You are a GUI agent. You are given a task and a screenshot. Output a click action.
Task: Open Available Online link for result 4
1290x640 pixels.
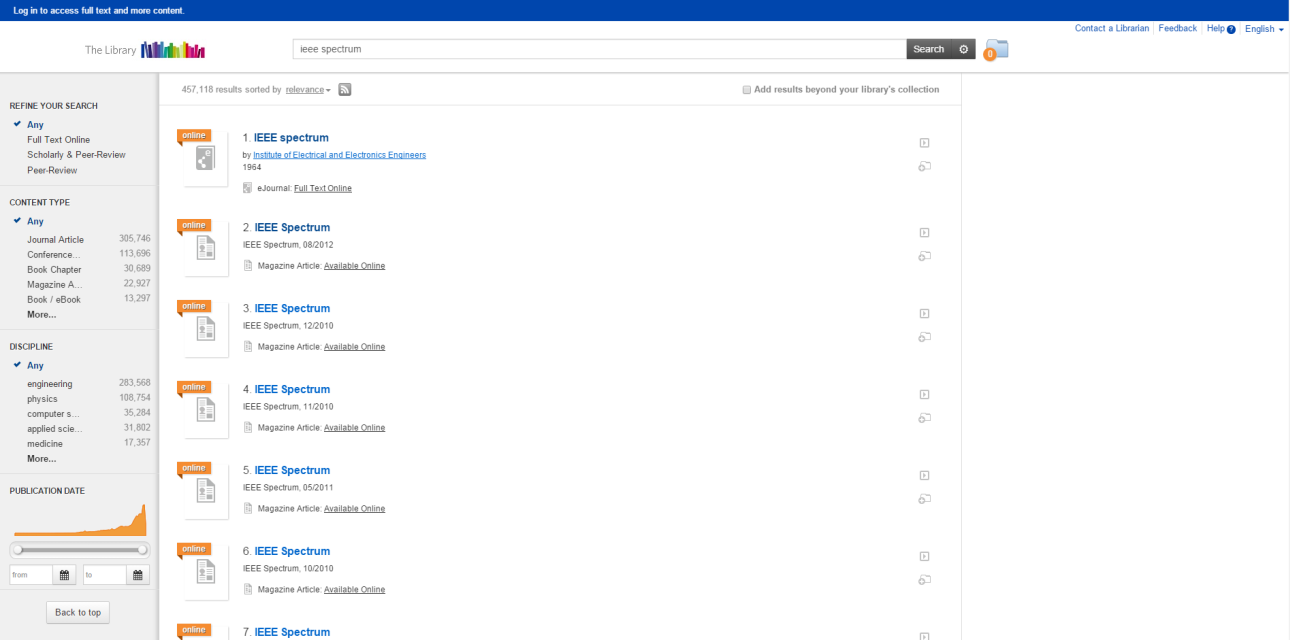tap(354, 428)
